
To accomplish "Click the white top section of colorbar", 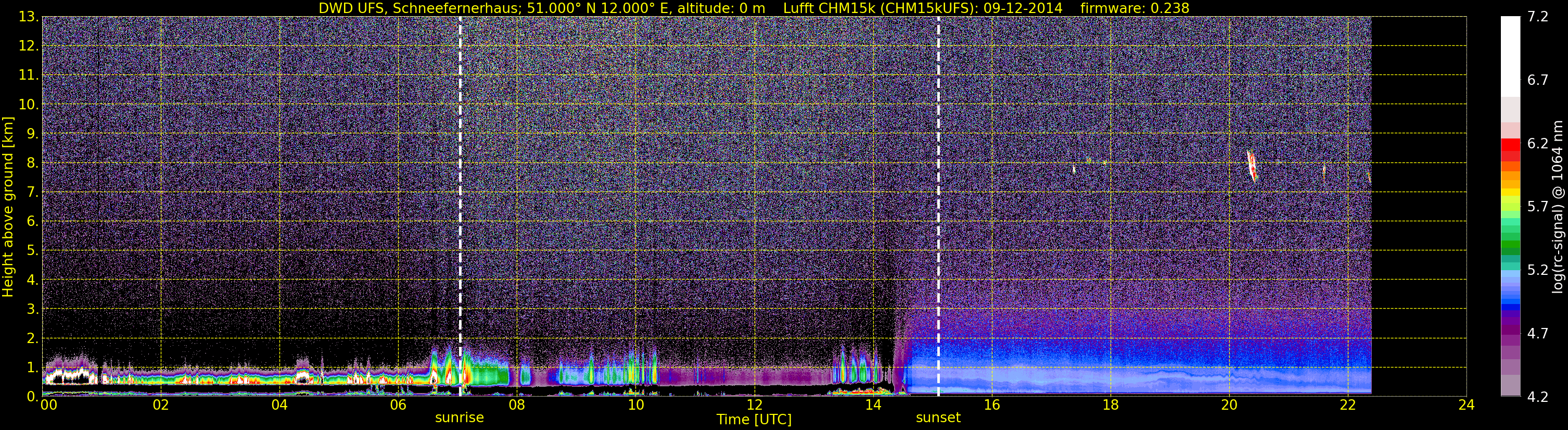I will [1510, 57].
